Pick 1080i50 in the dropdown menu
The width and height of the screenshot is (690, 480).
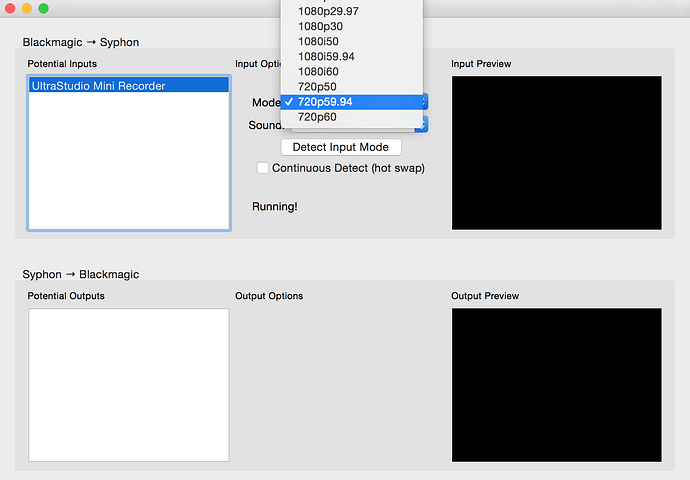(319, 41)
